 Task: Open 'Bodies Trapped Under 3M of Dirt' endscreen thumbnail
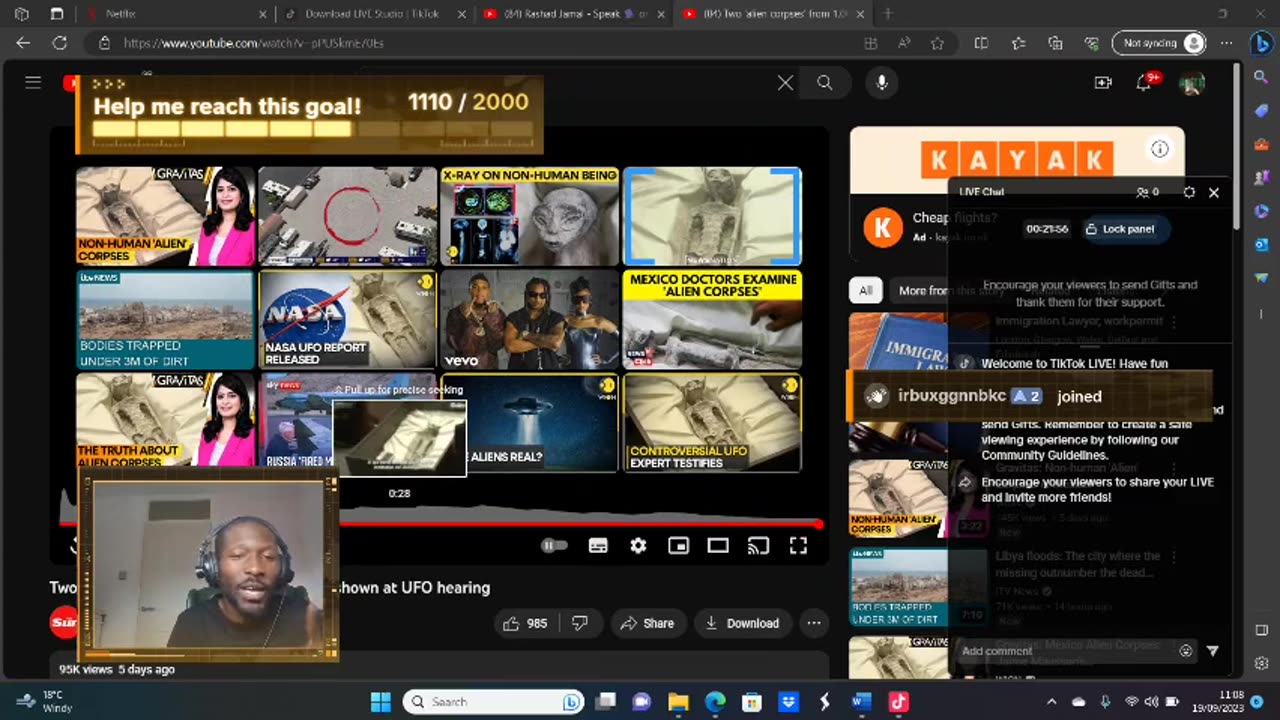click(166, 319)
